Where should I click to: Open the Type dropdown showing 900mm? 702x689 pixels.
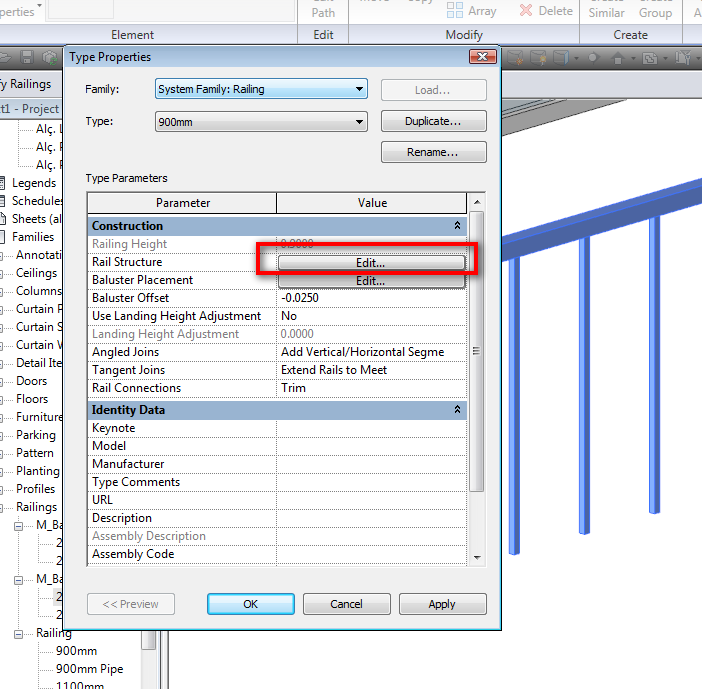pyautogui.click(x=359, y=122)
